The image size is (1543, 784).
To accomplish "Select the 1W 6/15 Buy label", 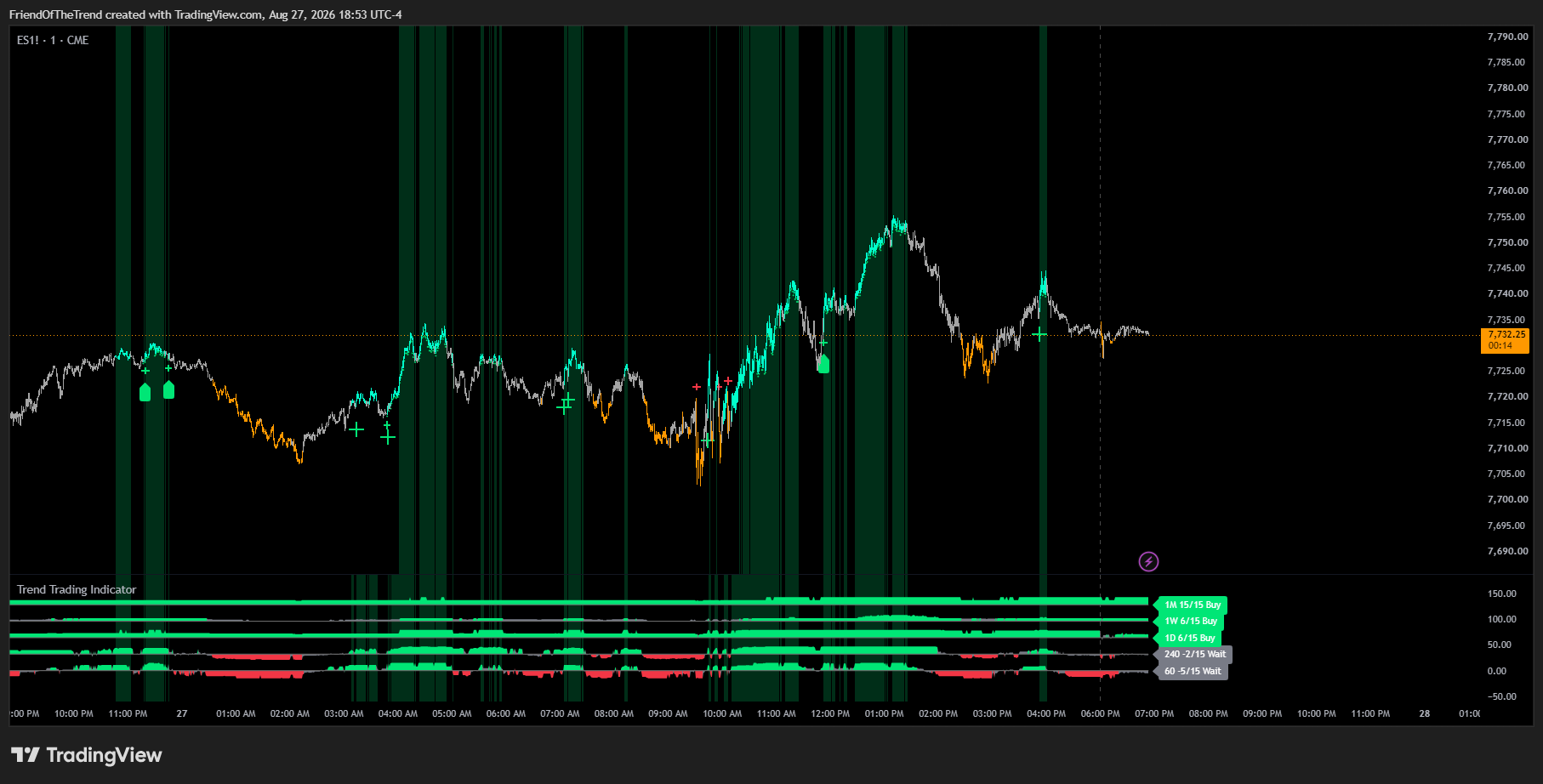I will tap(1190, 622).
